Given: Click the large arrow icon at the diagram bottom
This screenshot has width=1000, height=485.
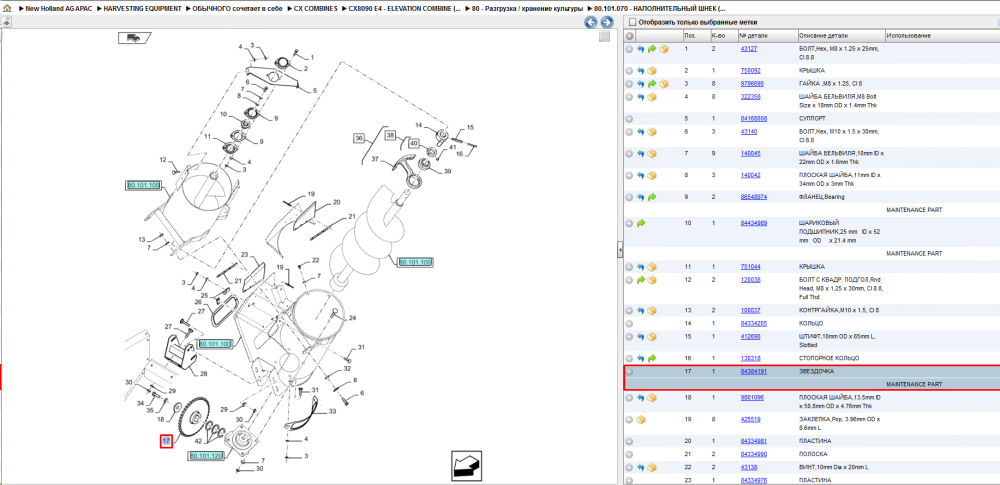Looking at the screenshot, I should click(466, 466).
